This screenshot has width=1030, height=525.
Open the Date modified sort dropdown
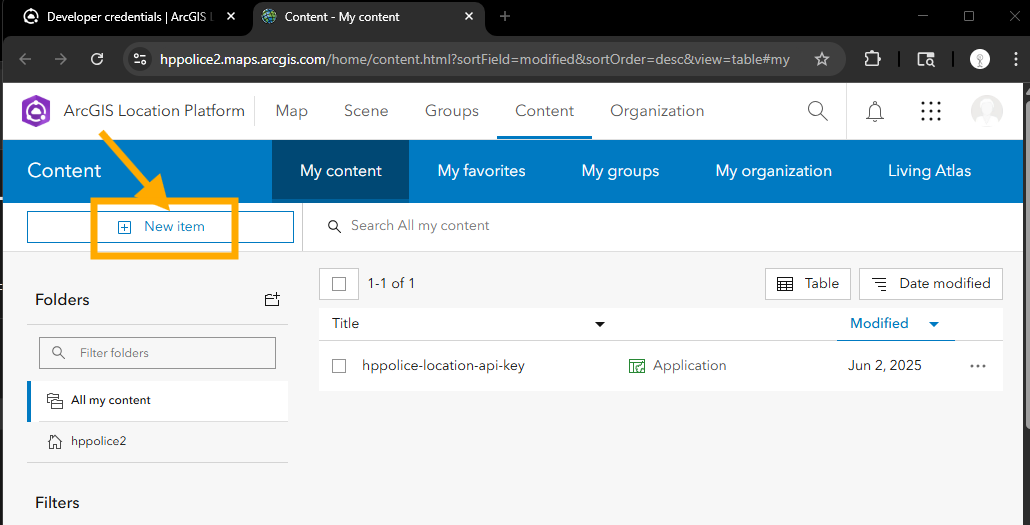click(931, 284)
